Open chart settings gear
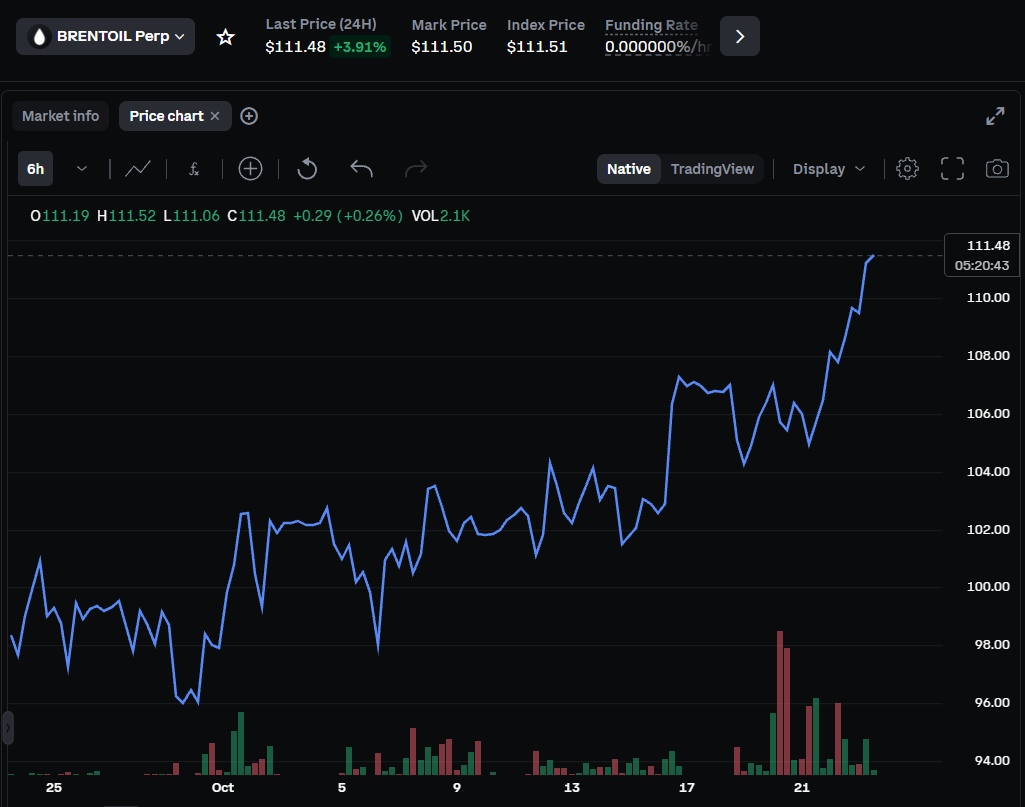 point(907,169)
